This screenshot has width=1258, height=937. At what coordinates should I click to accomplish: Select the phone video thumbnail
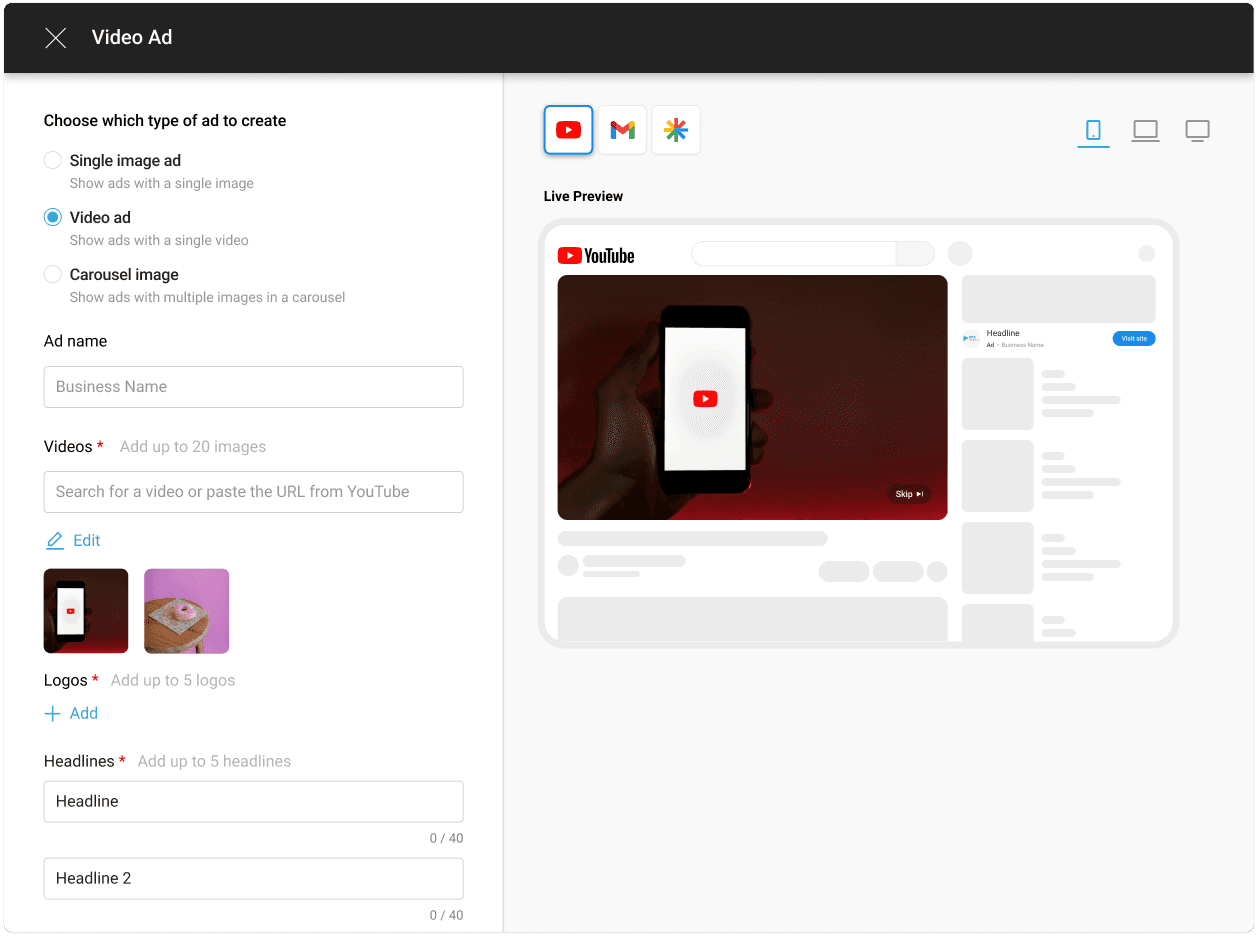tap(86, 611)
